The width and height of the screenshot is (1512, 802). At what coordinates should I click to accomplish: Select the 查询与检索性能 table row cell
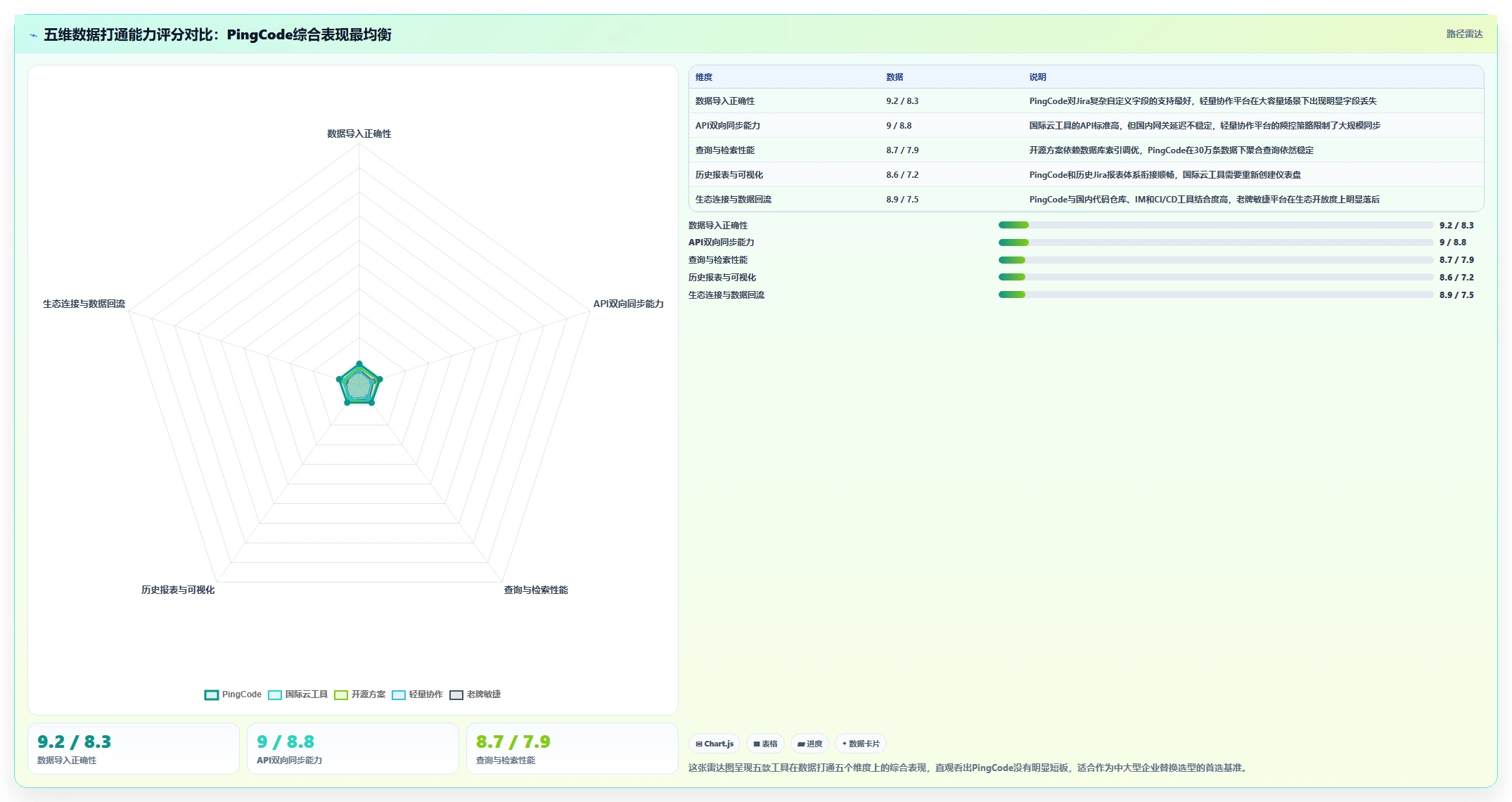(725, 150)
